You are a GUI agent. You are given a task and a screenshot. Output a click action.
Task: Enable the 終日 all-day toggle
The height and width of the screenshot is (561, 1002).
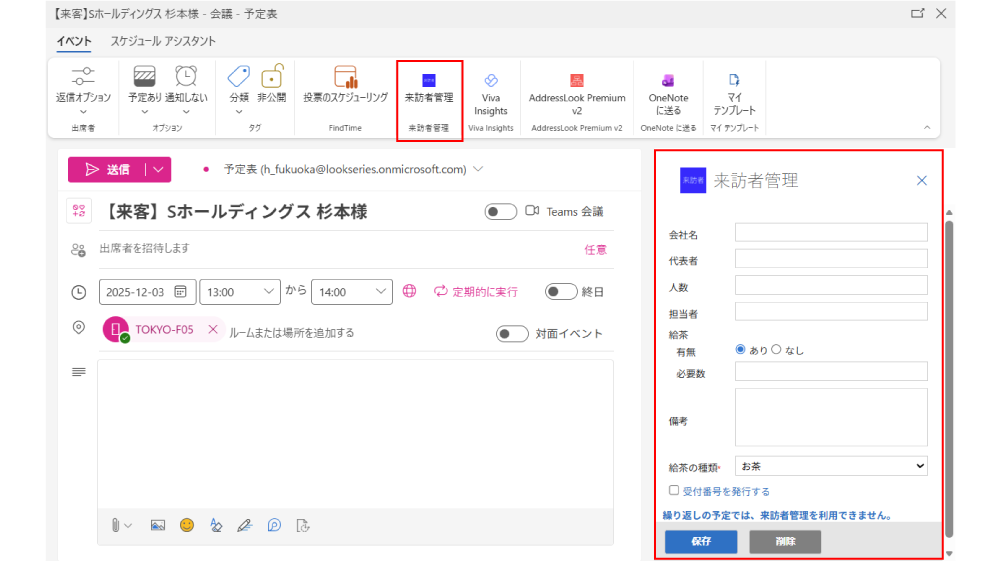561,292
